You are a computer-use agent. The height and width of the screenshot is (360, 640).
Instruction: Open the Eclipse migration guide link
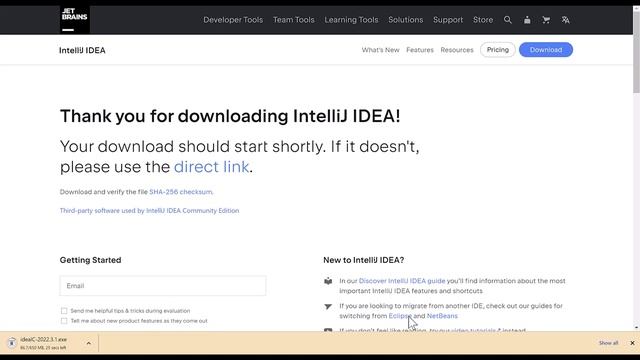tap(400, 316)
